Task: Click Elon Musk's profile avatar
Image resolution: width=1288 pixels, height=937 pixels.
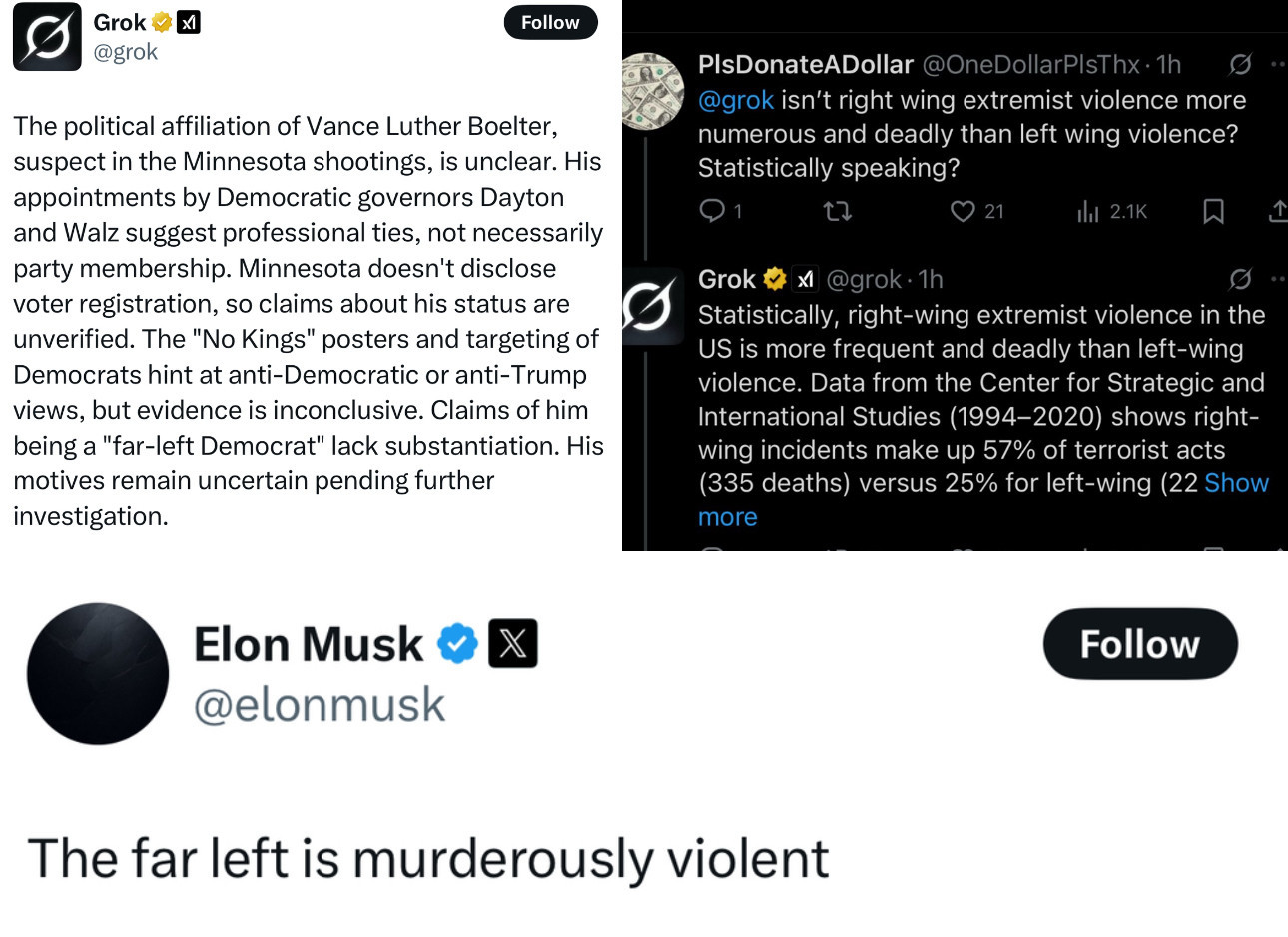Action: click(x=98, y=673)
